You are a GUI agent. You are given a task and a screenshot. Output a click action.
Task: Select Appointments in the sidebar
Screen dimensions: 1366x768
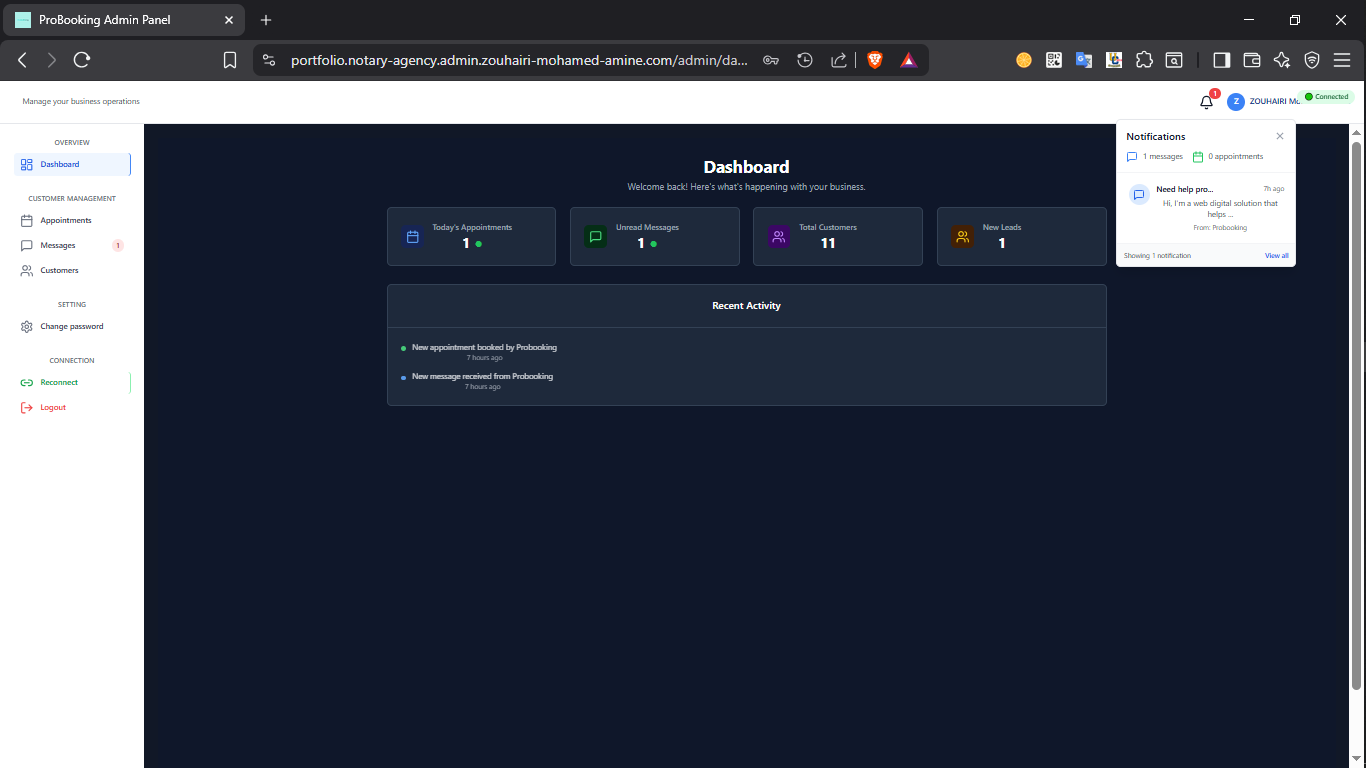[62, 220]
